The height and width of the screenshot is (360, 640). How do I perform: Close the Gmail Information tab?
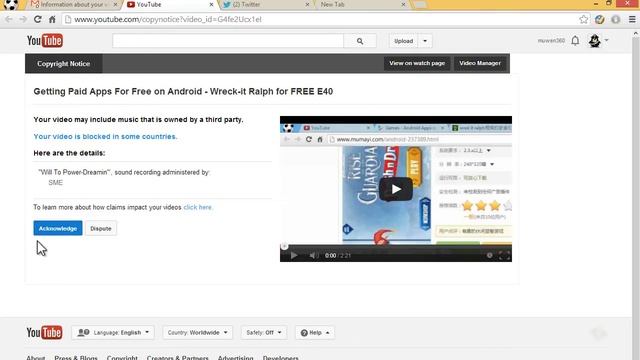(x=116, y=4)
